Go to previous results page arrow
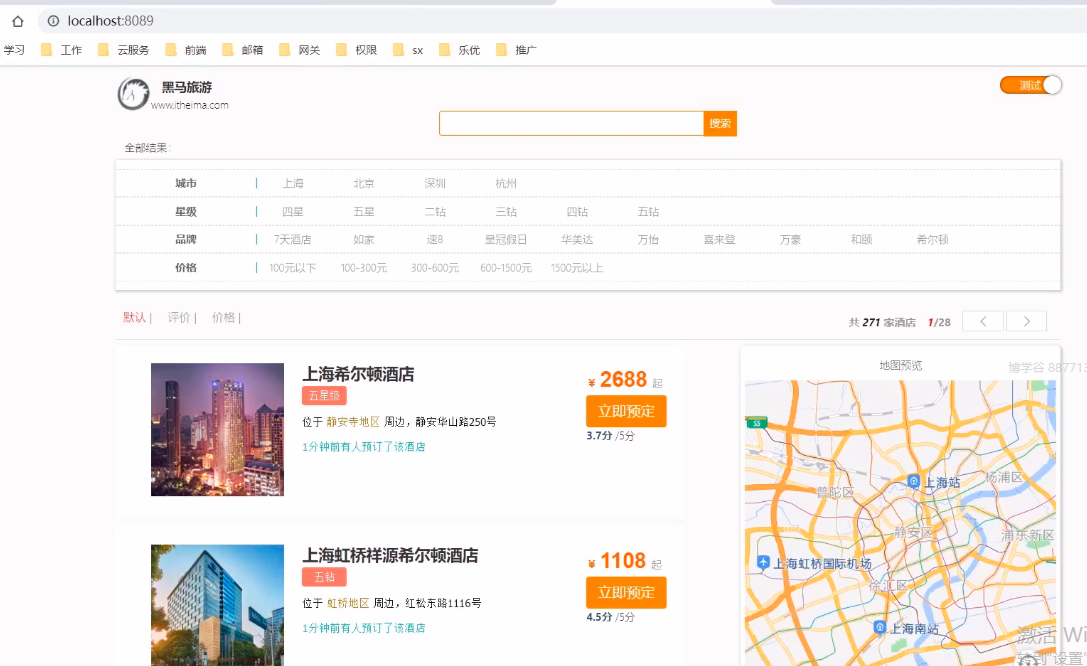This screenshot has height=666, width=1087. [983, 321]
